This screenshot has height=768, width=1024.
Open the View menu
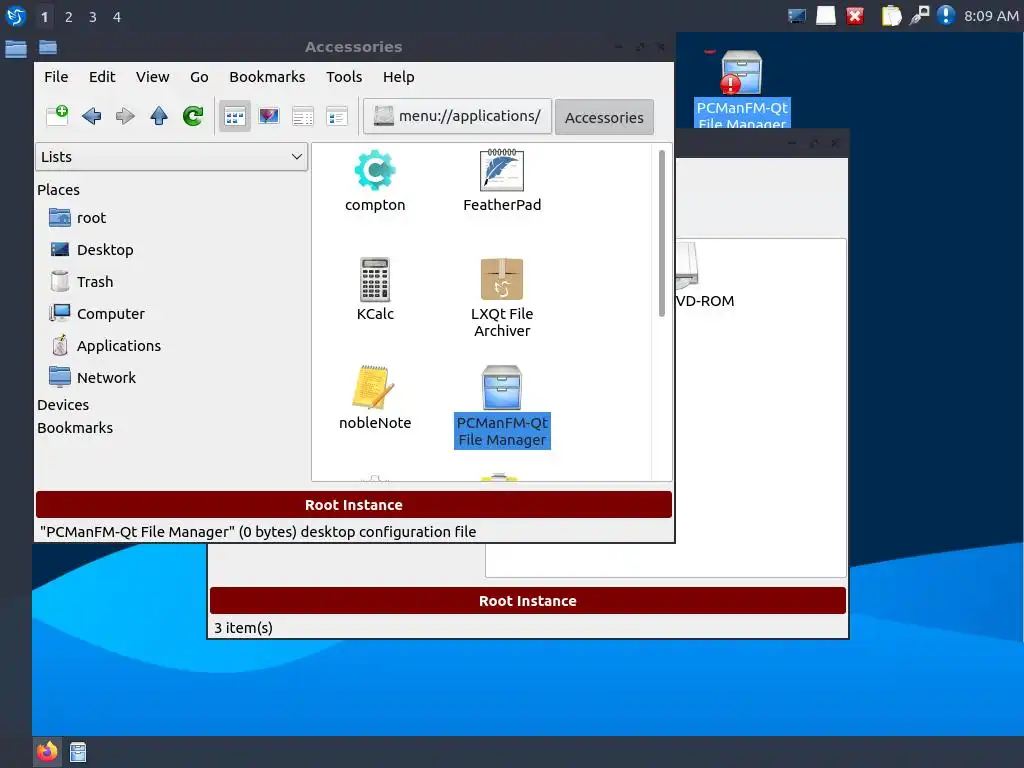point(153,76)
